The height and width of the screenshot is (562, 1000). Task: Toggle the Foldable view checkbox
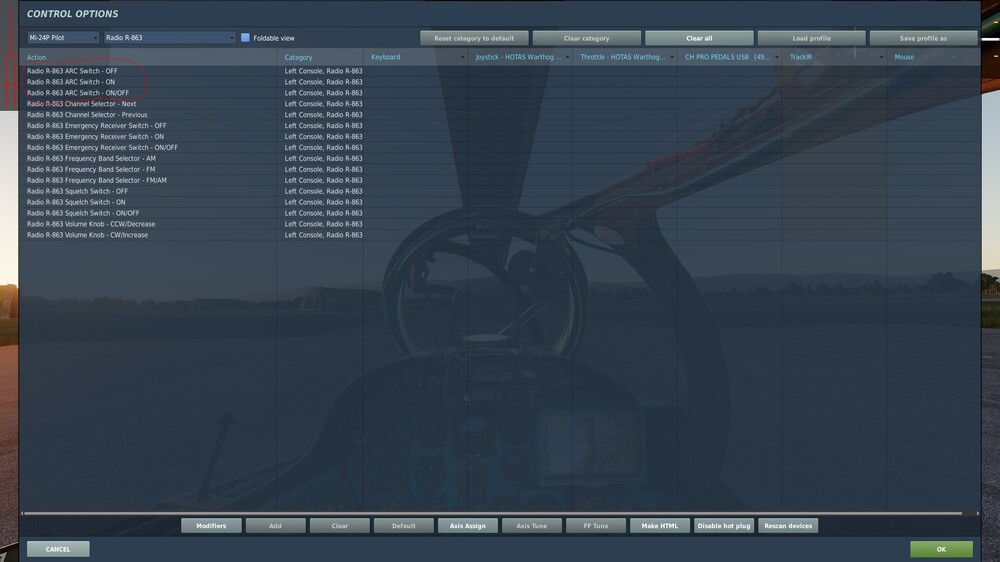pyautogui.click(x=245, y=38)
